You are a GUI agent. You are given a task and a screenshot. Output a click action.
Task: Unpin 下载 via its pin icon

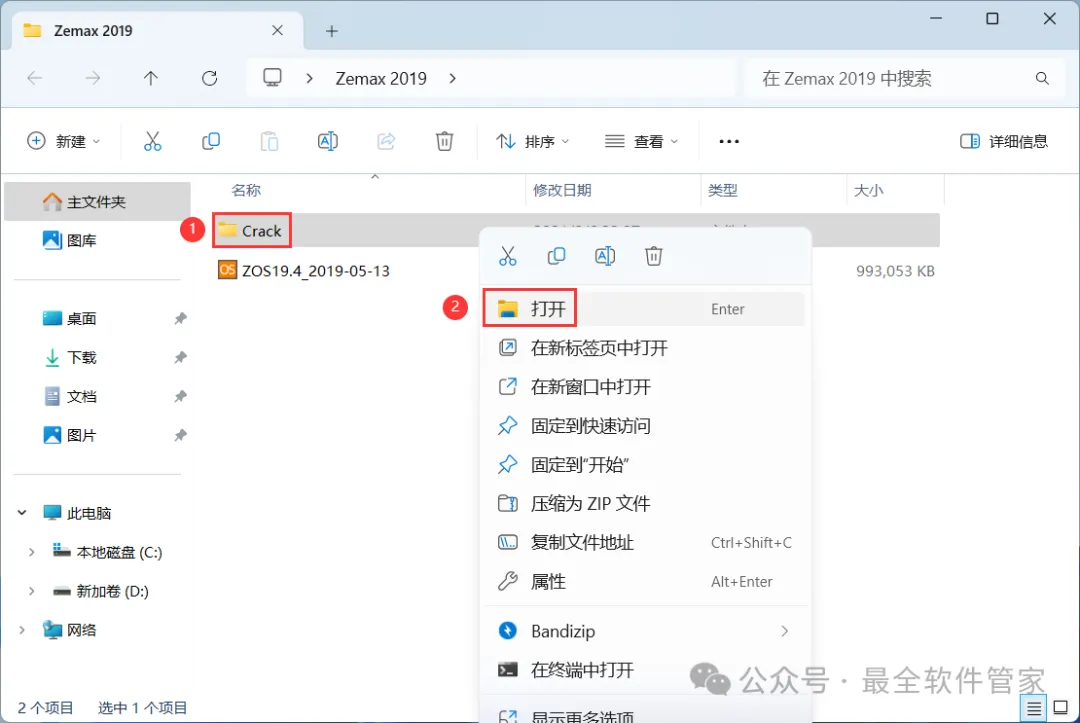tap(180, 357)
